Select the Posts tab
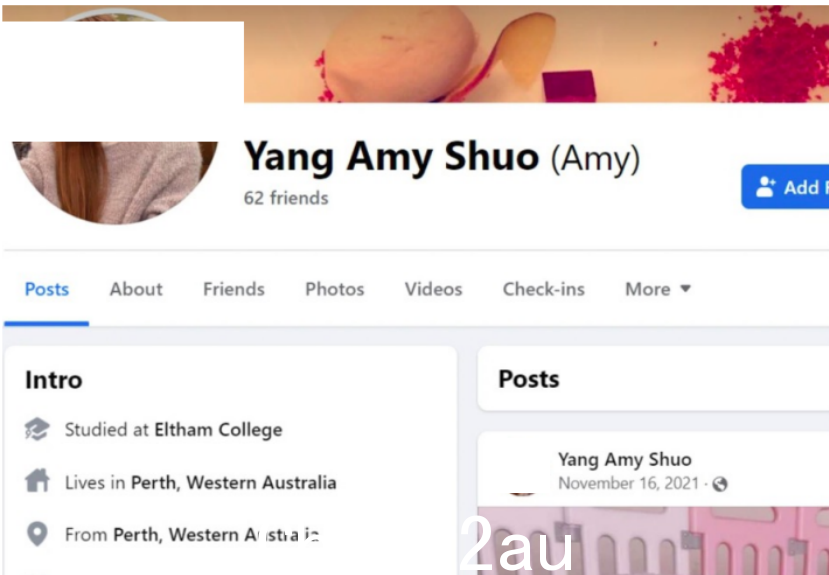 click(x=47, y=289)
